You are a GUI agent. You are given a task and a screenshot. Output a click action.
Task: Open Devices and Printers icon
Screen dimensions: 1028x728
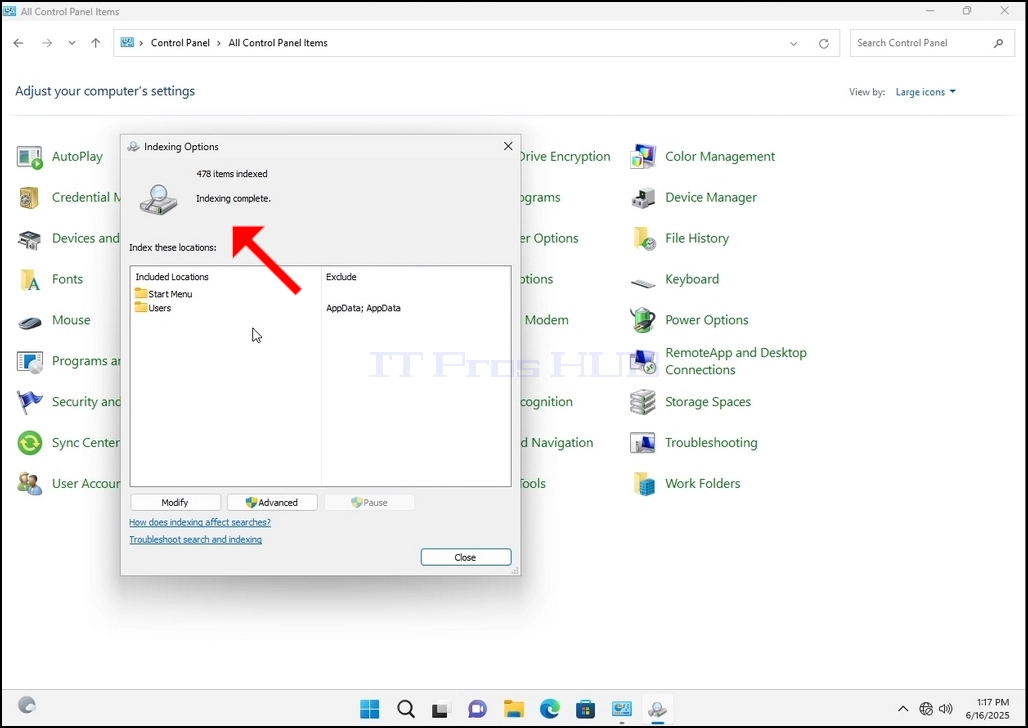(x=30, y=239)
